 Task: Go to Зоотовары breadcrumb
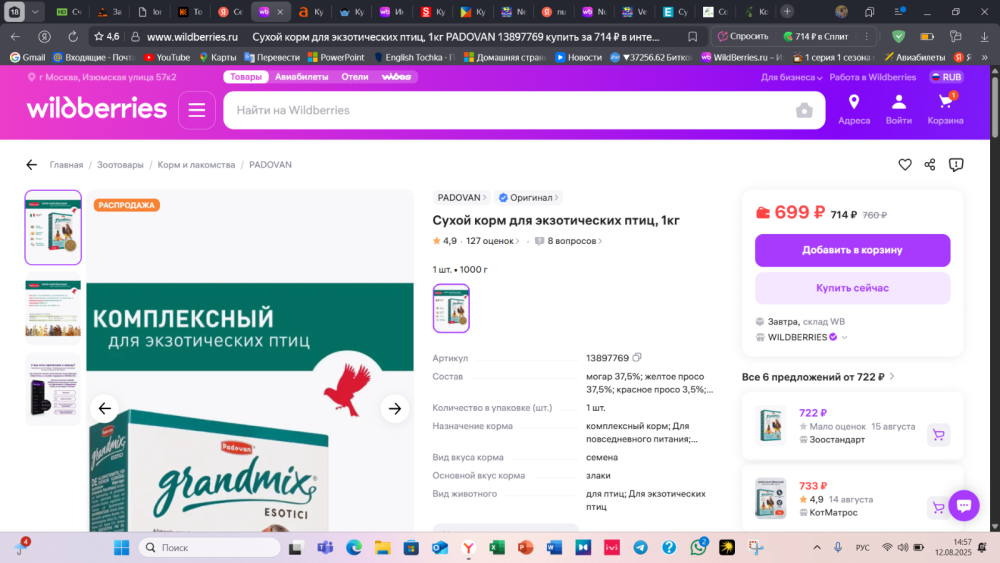pyautogui.click(x=120, y=165)
